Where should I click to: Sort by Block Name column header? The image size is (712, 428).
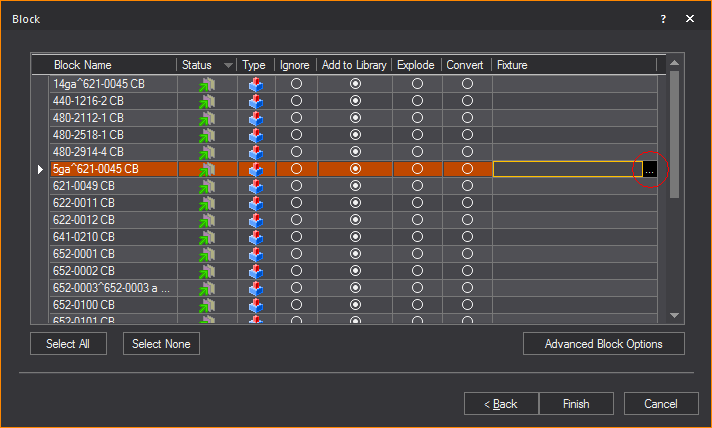click(113, 65)
